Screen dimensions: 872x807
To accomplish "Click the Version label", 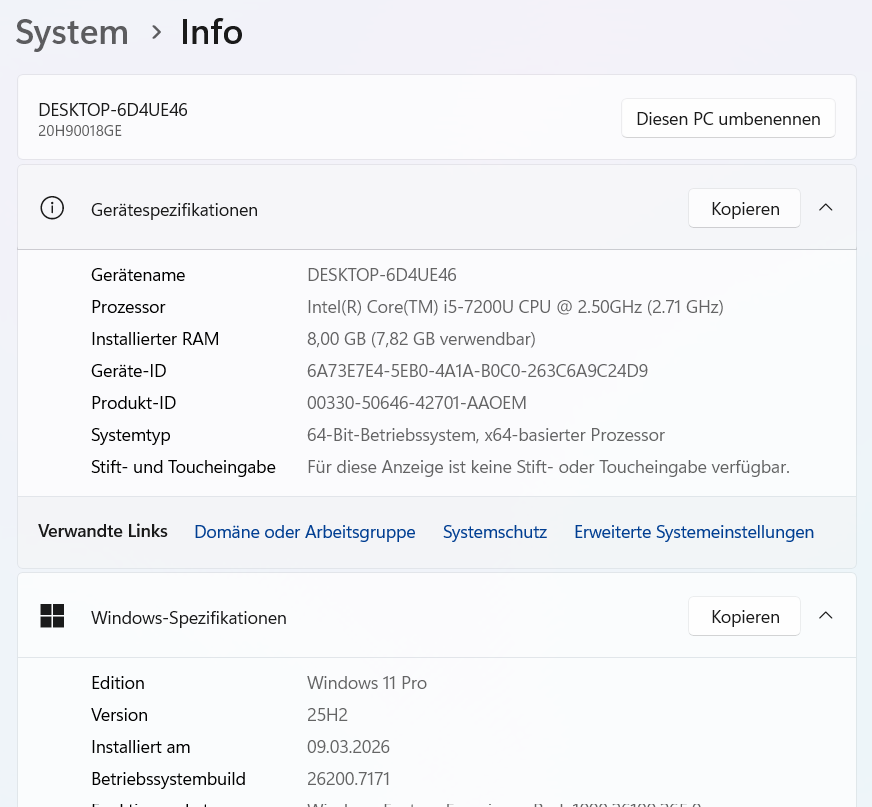I will tap(120, 715).
